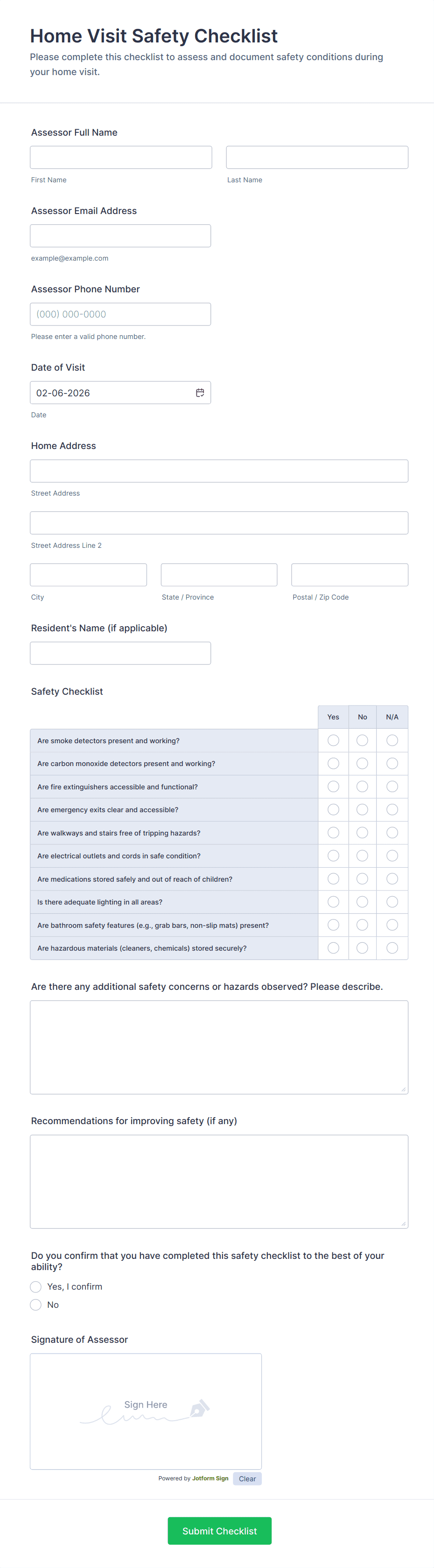Open the calendar picker icon

pyautogui.click(x=200, y=393)
